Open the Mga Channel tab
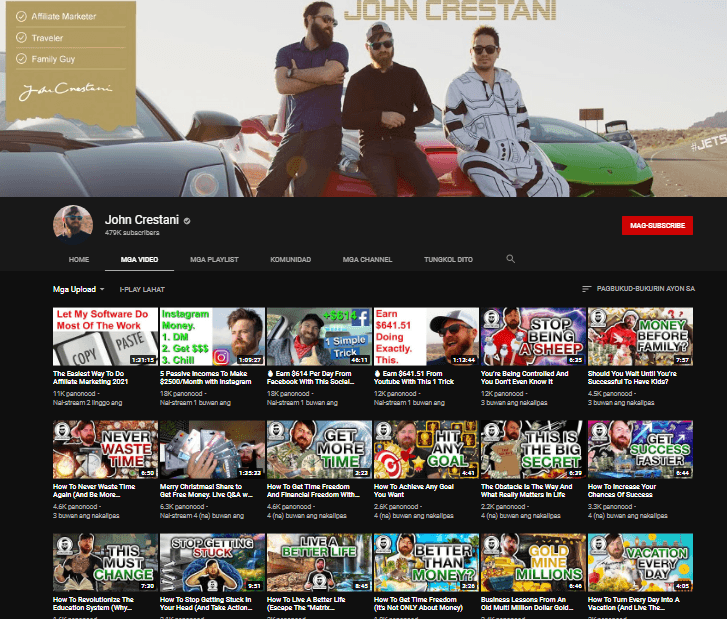 (x=367, y=260)
